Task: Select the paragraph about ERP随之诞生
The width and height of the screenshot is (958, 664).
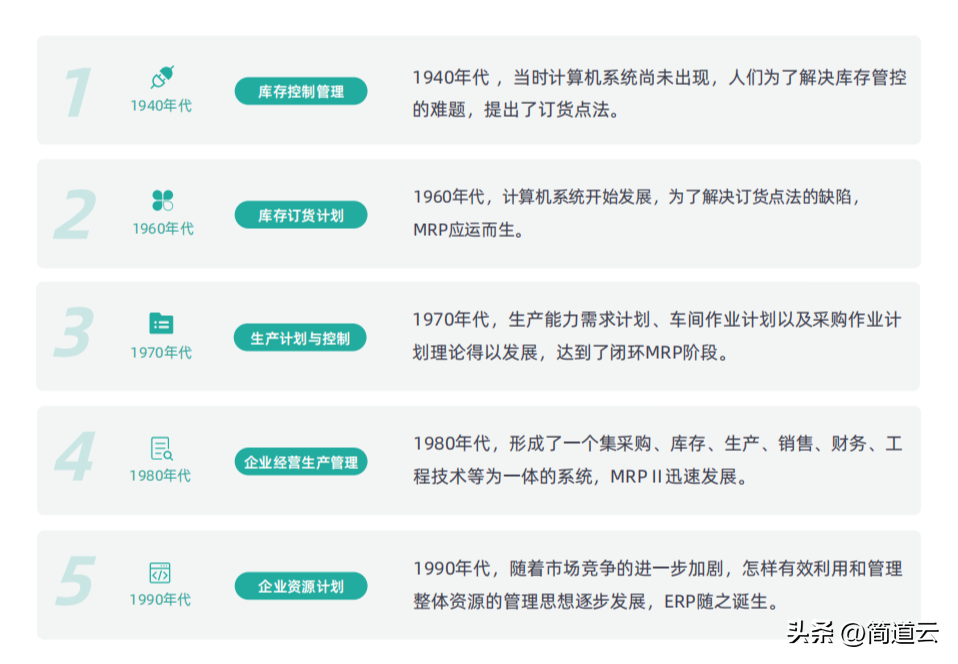Action: point(657,584)
